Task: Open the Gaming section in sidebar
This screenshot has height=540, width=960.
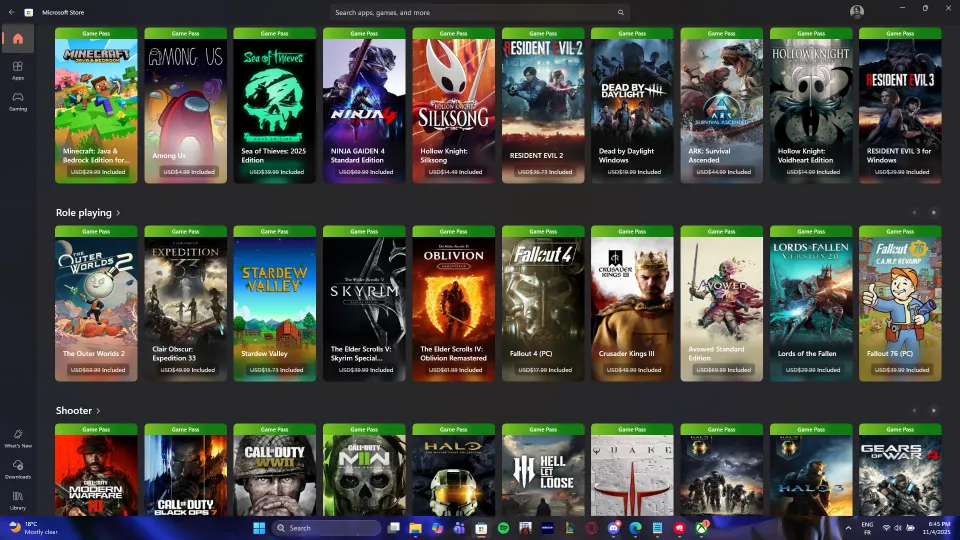Action: click(18, 101)
